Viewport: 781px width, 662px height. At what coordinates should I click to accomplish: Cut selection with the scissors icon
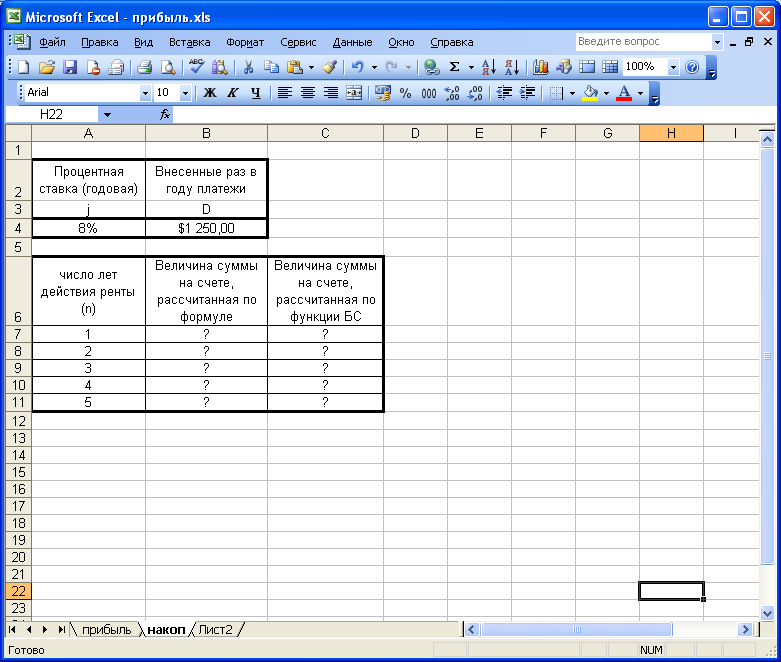click(x=249, y=67)
